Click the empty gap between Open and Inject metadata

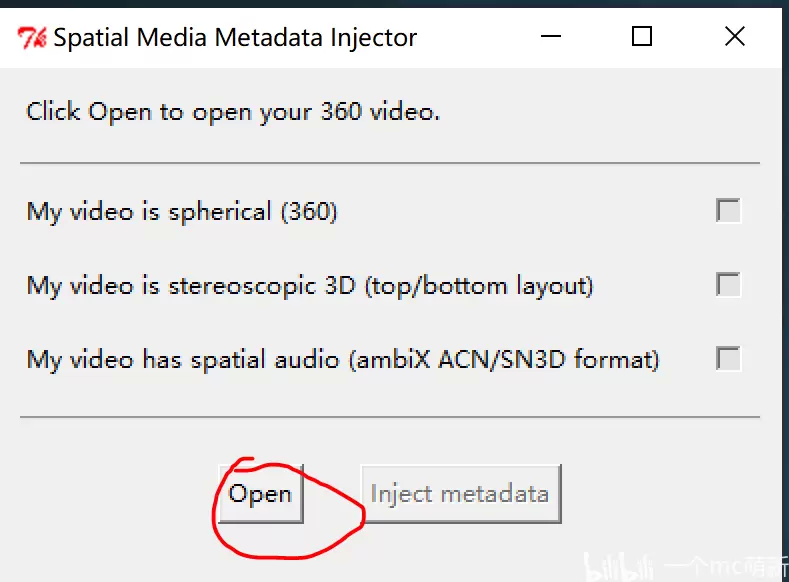[x=332, y=494]
